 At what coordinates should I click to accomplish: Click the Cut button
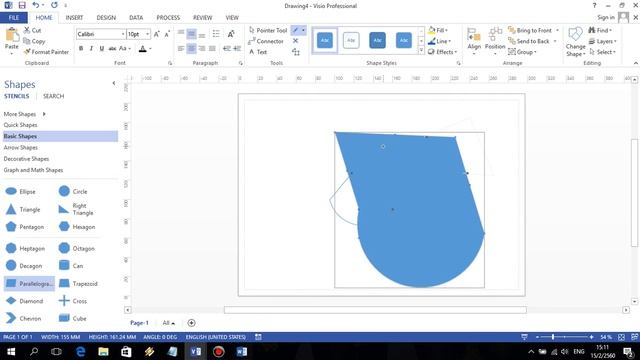33,30
